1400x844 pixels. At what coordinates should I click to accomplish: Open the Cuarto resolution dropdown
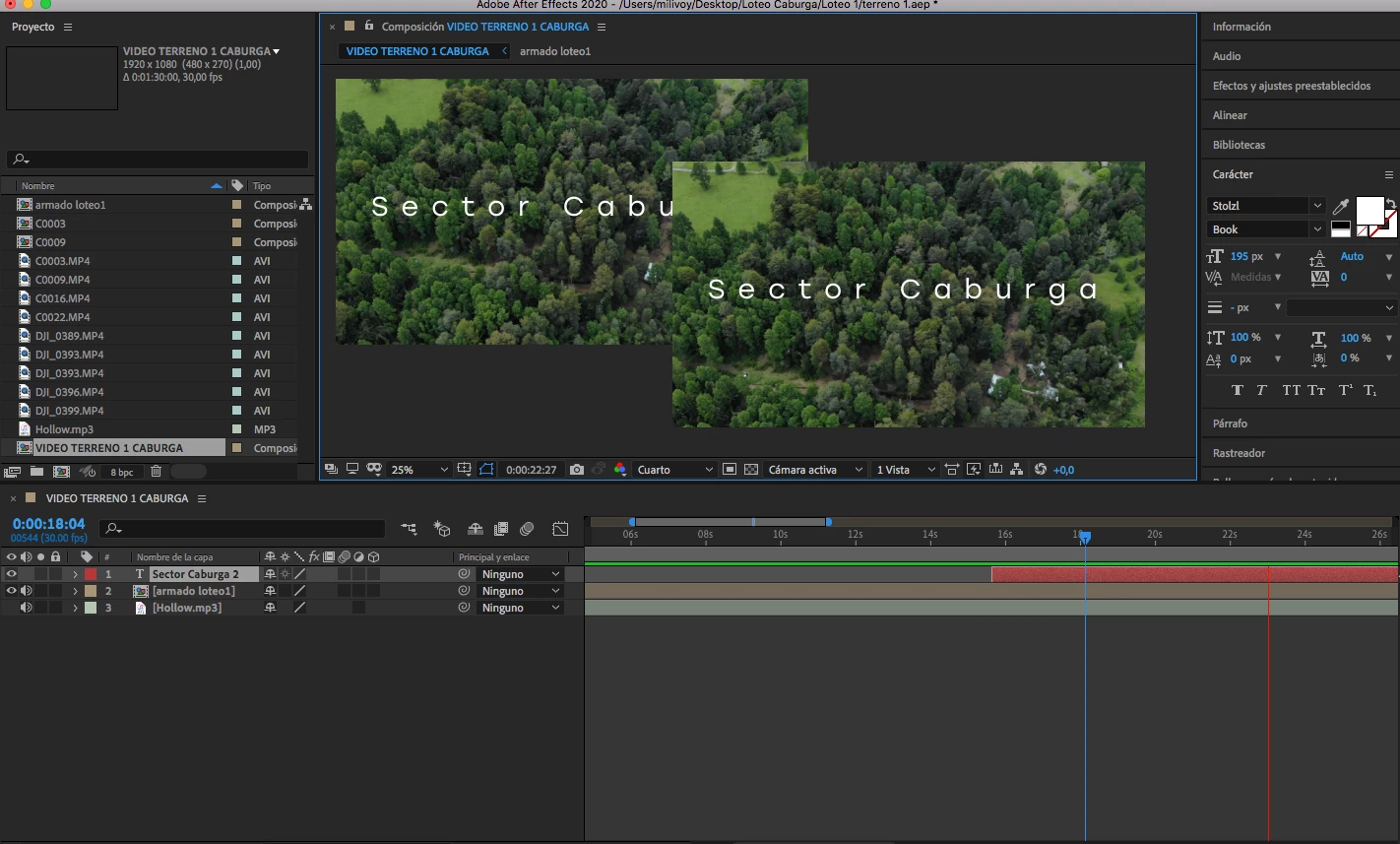click(x=674, y=470)
